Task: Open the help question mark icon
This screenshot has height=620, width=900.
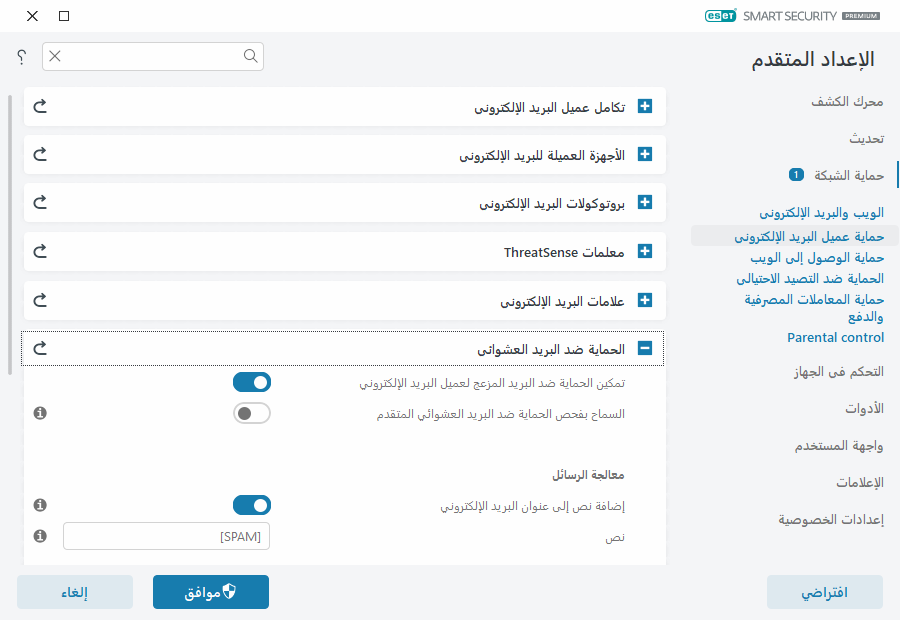Action: pyautogui.click(x=20, y=57)
